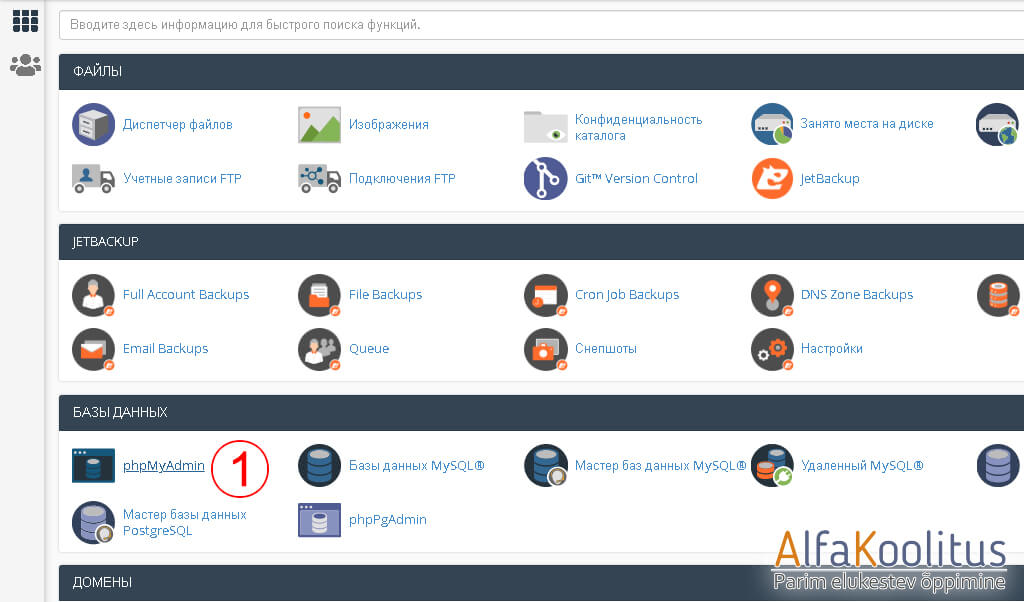
Task: Open Подключения FTP link
Action: (x=402, y=179)
